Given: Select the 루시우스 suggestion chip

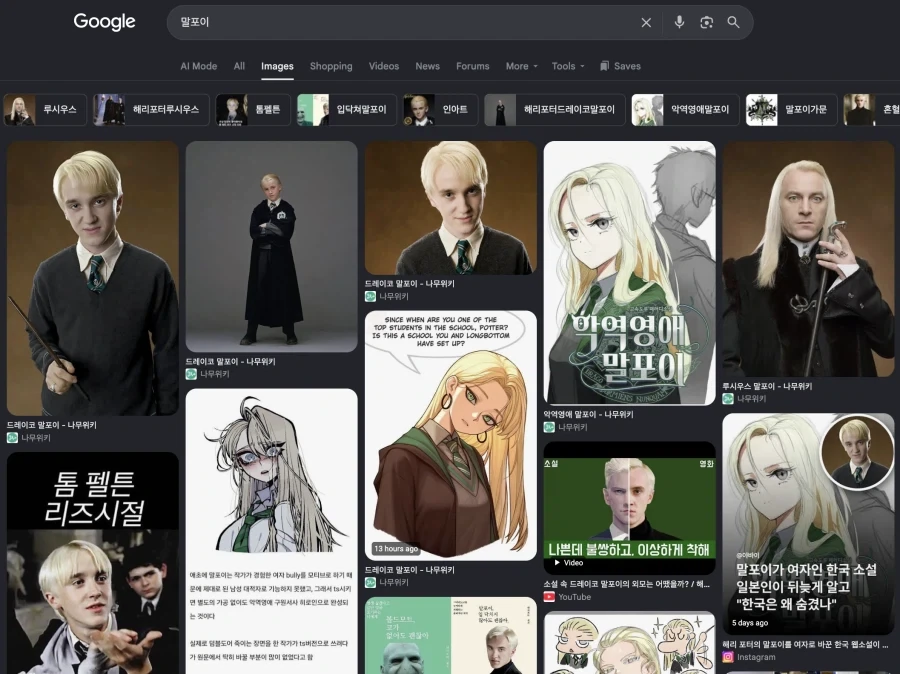Looking at the screenshot, I should click(45, 110).
